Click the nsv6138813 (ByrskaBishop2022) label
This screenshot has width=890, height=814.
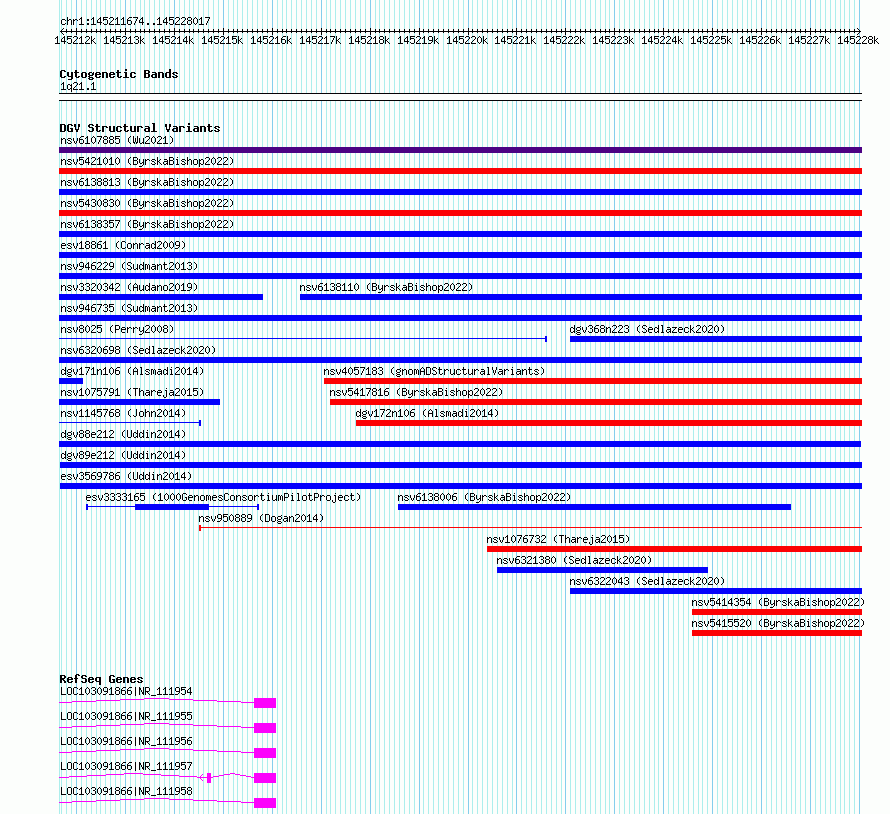click(147, 182)
